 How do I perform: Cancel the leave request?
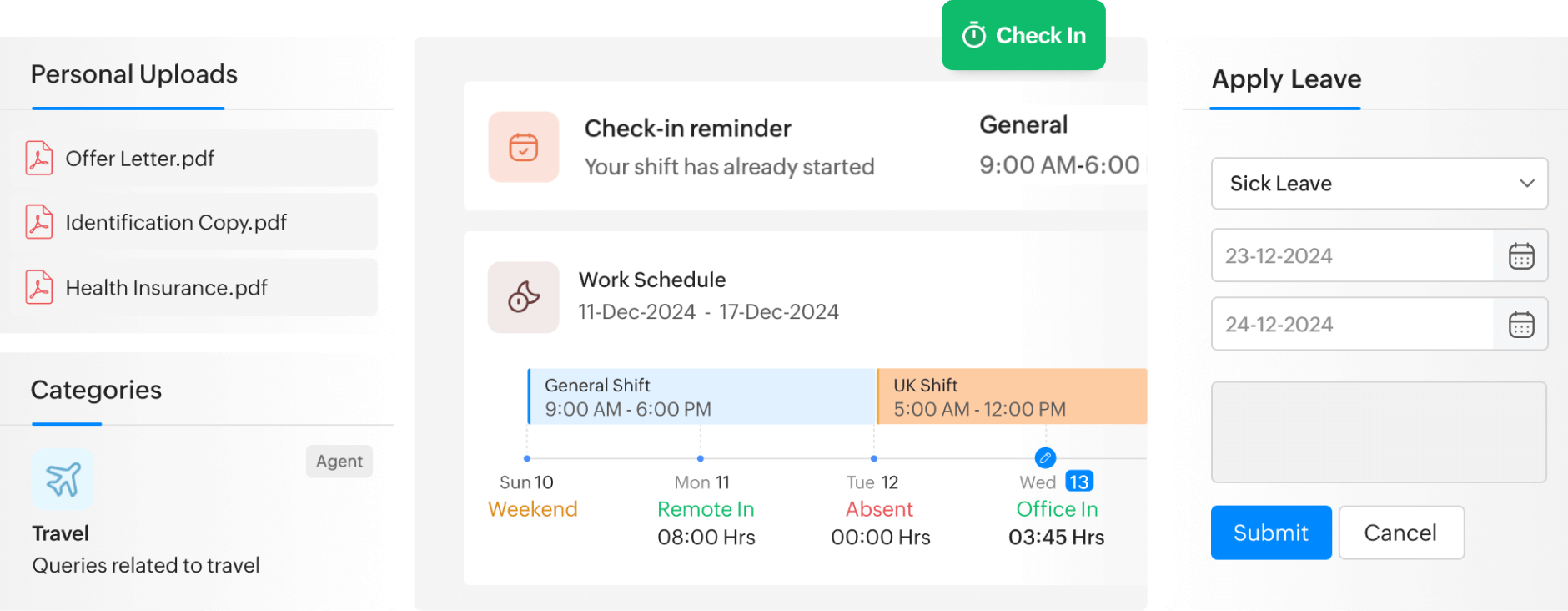(x=1401, y=533)
